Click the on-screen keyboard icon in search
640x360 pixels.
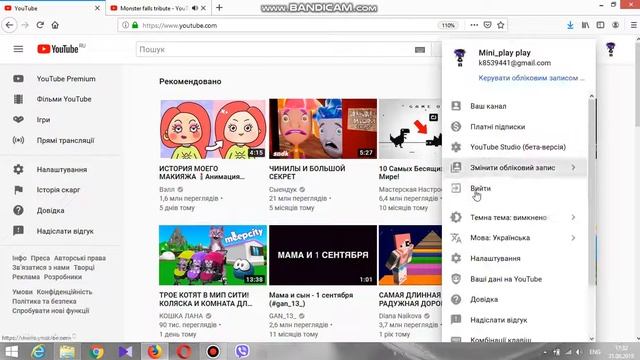pyautogui.click(x=420, y=50)
